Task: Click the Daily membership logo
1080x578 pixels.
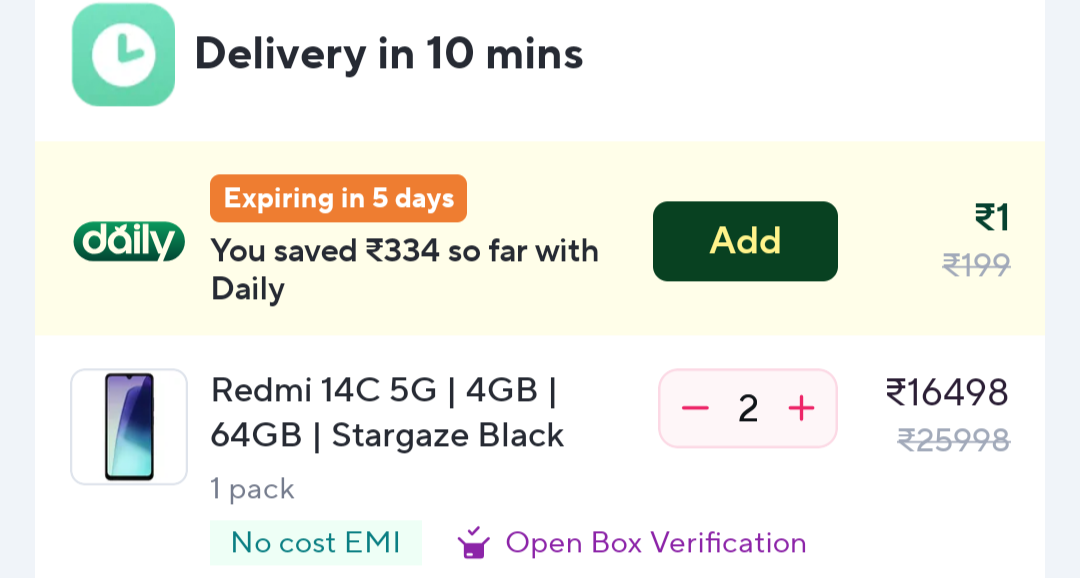Action: (x=129, y=241)
